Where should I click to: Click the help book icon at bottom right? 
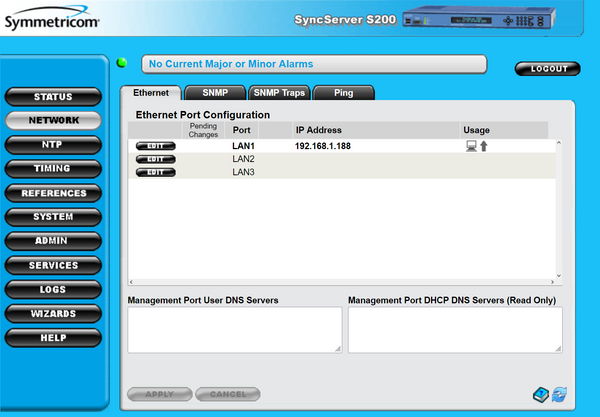[540, 394]
